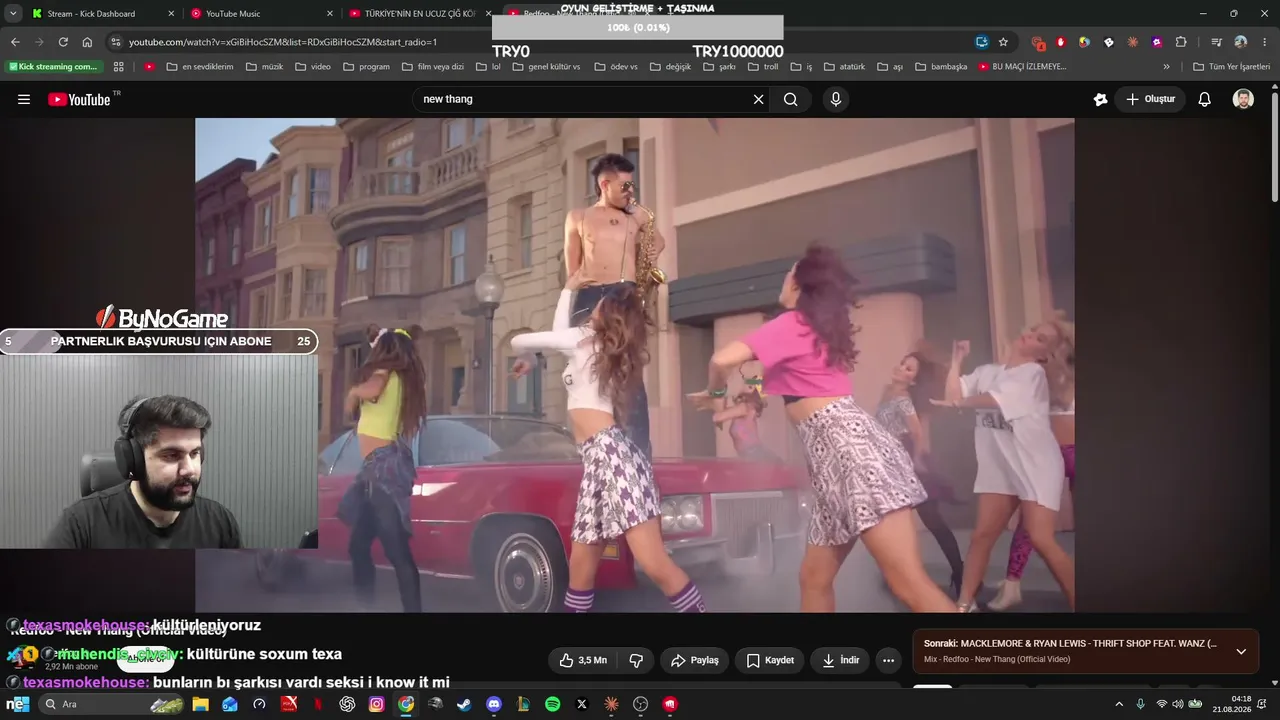
Task: Show hidden system tray icons
Action: click(x=1119, y=704)
